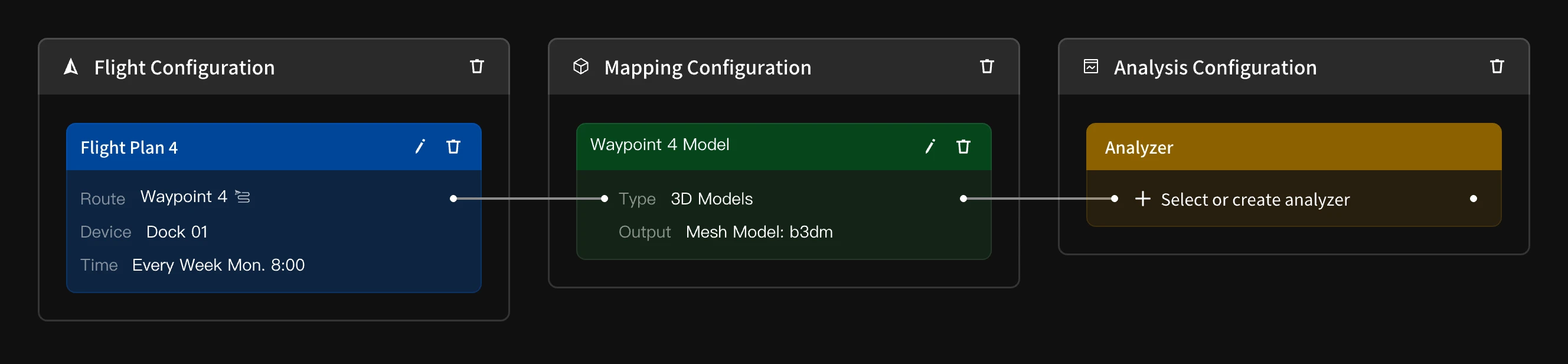The height and width of the screenshot is (364, 1568).
Task: Delete the Flight Configuration panel
Action: click(476, 66)
